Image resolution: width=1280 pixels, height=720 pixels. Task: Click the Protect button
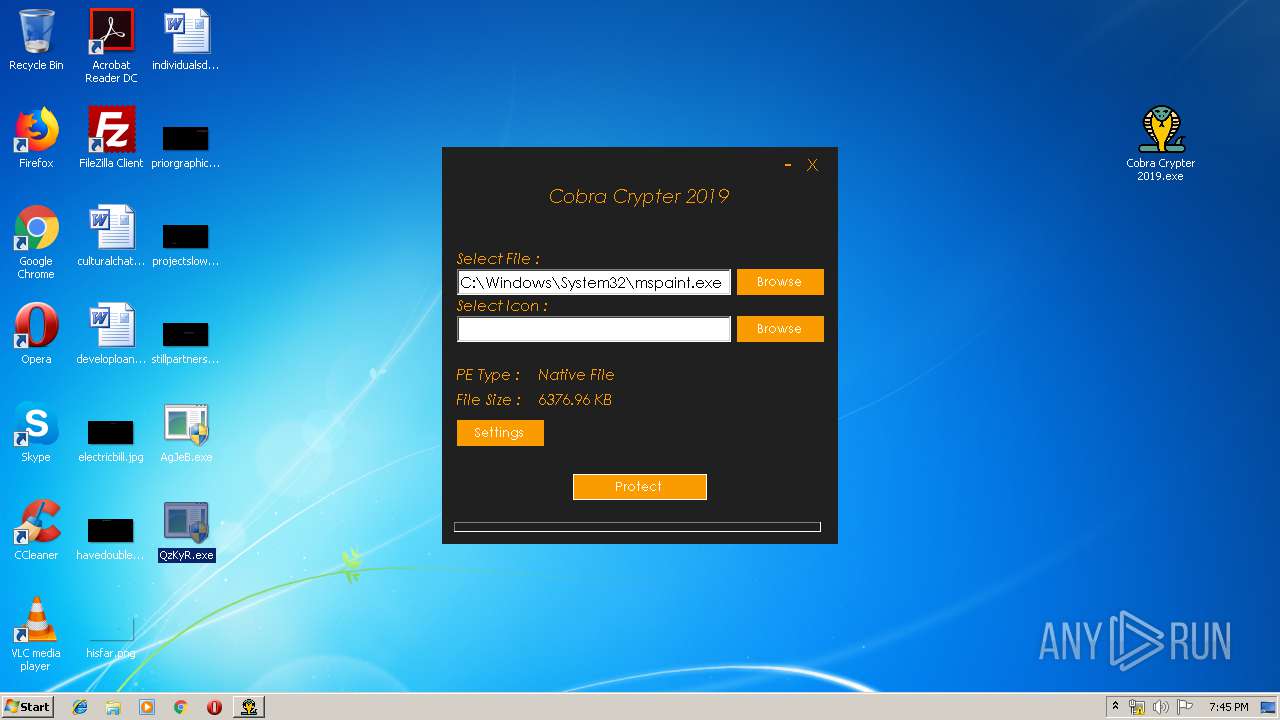[x=640, y=487]
